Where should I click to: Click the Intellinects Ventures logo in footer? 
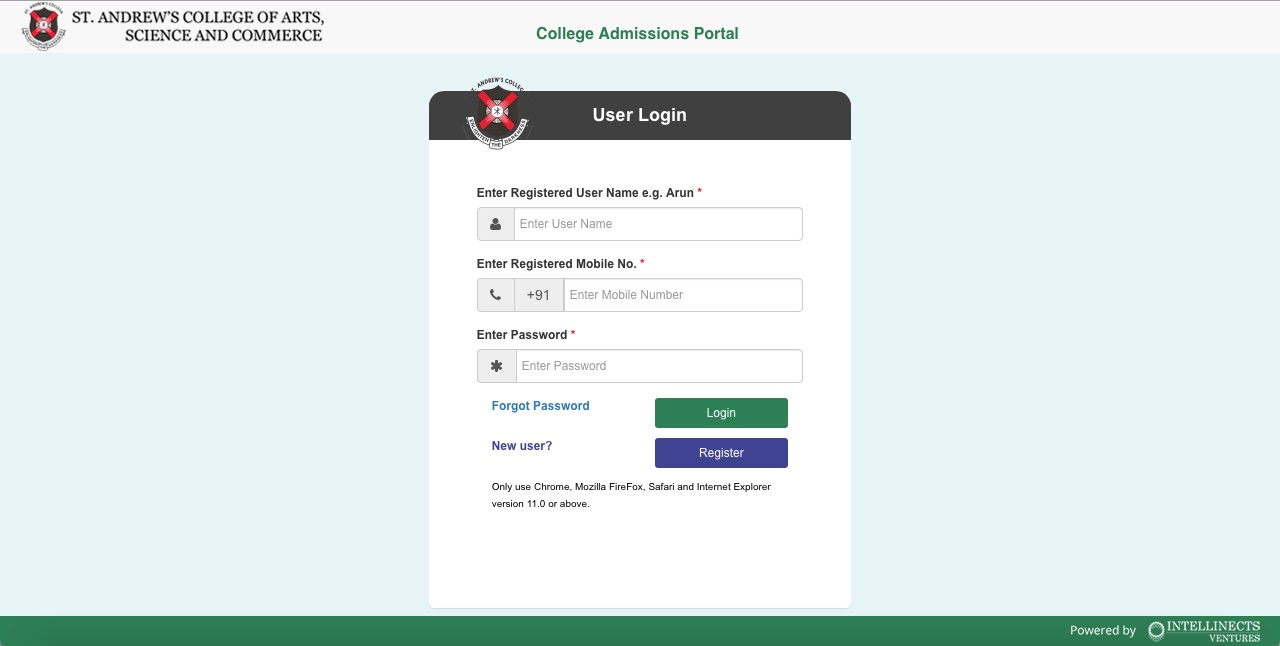coord(1204,630)
